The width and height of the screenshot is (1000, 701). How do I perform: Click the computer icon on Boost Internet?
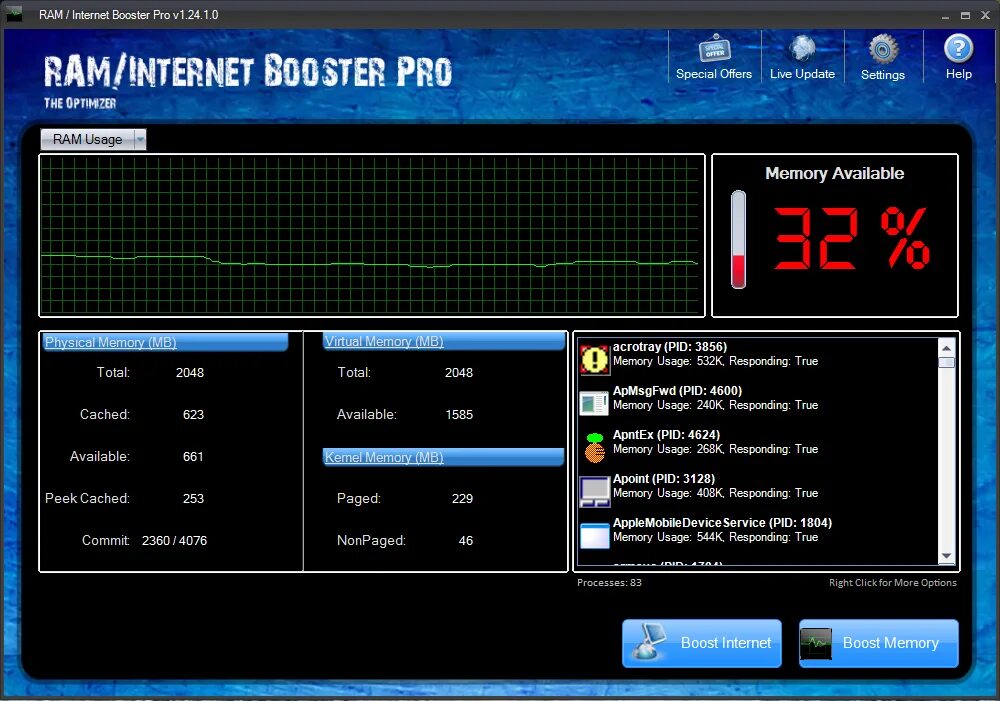[649, 642]
